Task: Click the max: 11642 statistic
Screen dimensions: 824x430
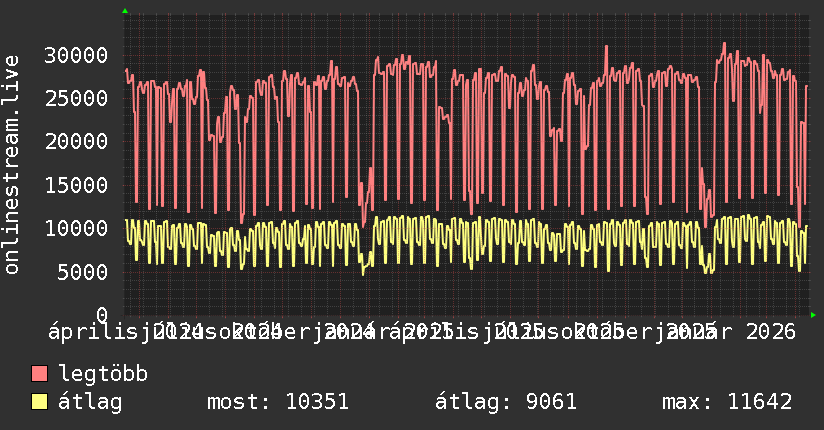Action: (727, 402)
